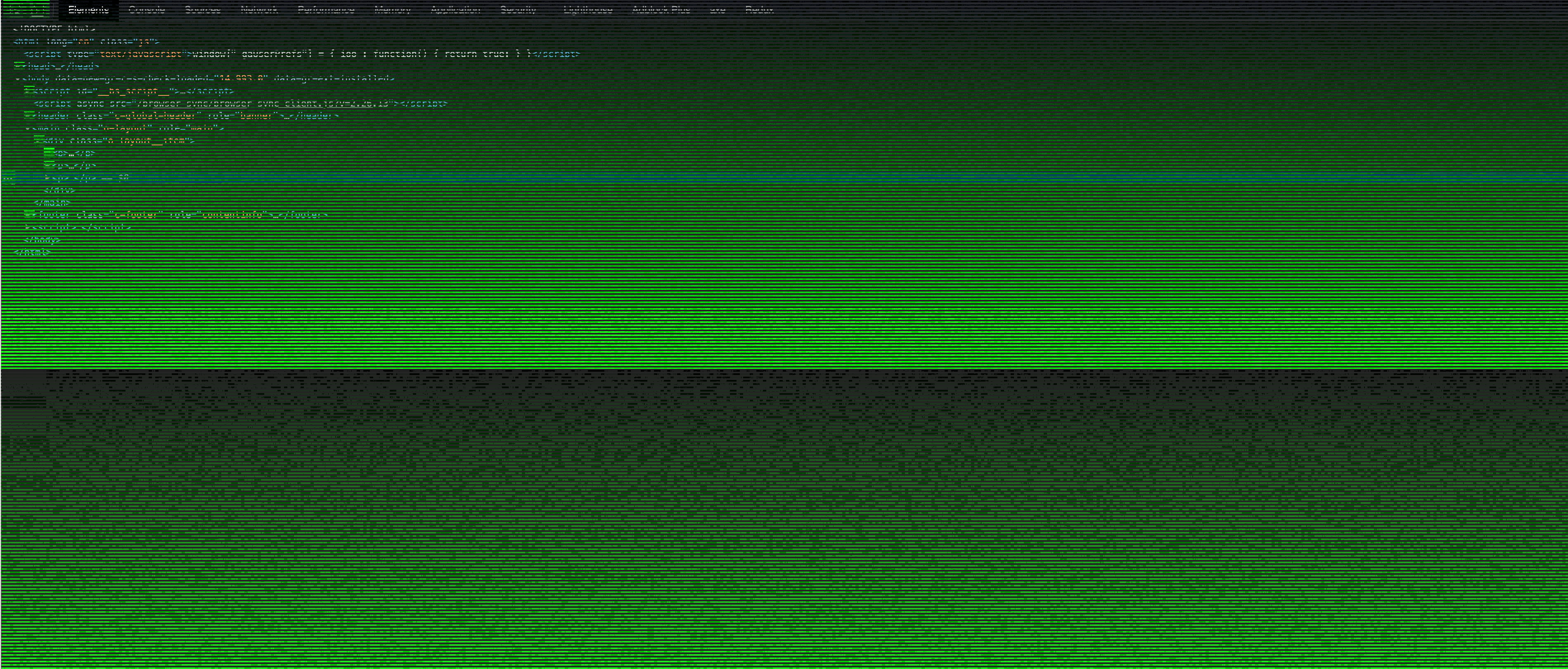Select the html lang="en" opening tag
The width and height of the screenshot is (1568, 669).
(x=86, y=41)
